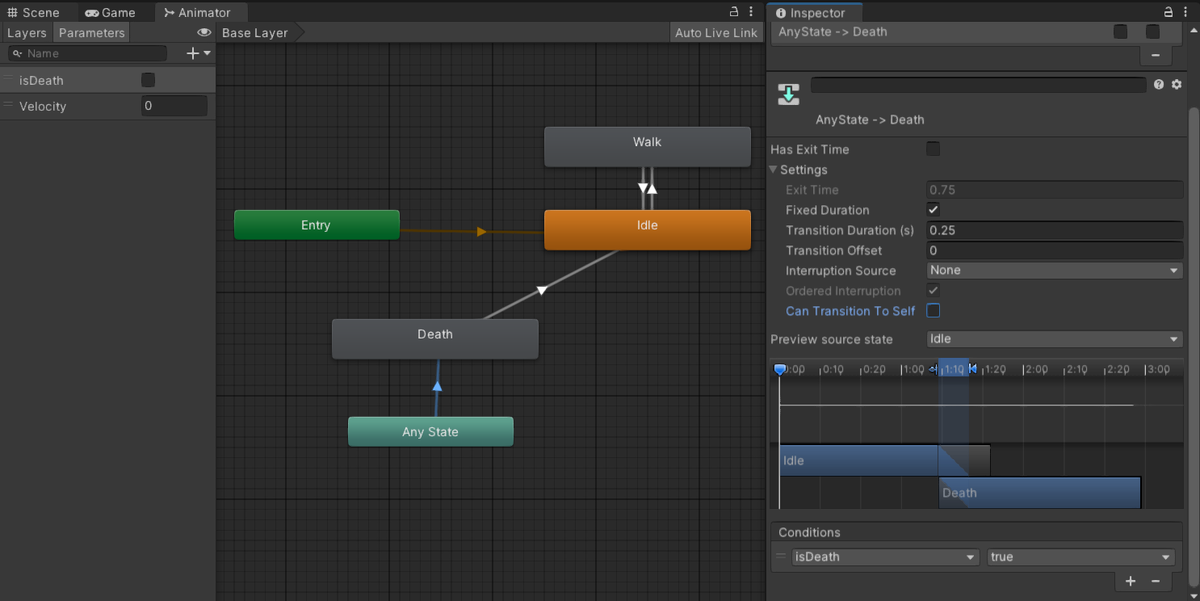Toggle the isDeath parameter checkbox
The width and height of the screenshot is (1200, 601).
148,80
